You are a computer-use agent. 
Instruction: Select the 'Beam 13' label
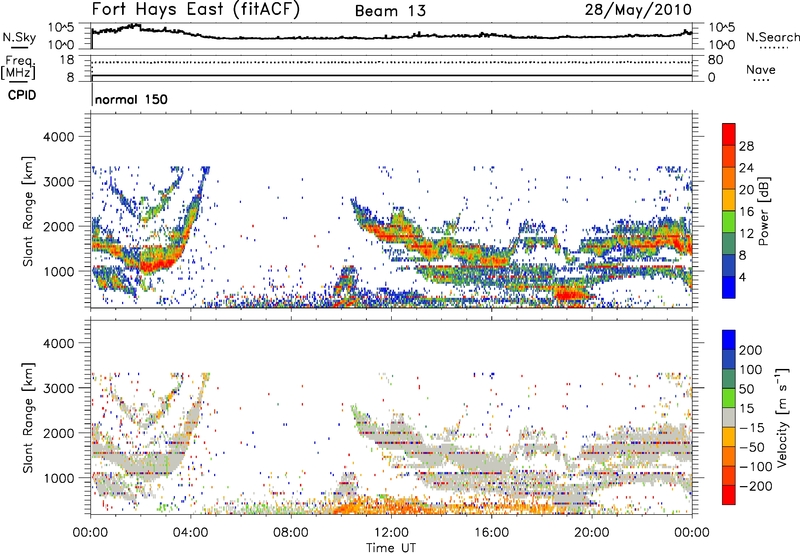click(x=390, y=11)
